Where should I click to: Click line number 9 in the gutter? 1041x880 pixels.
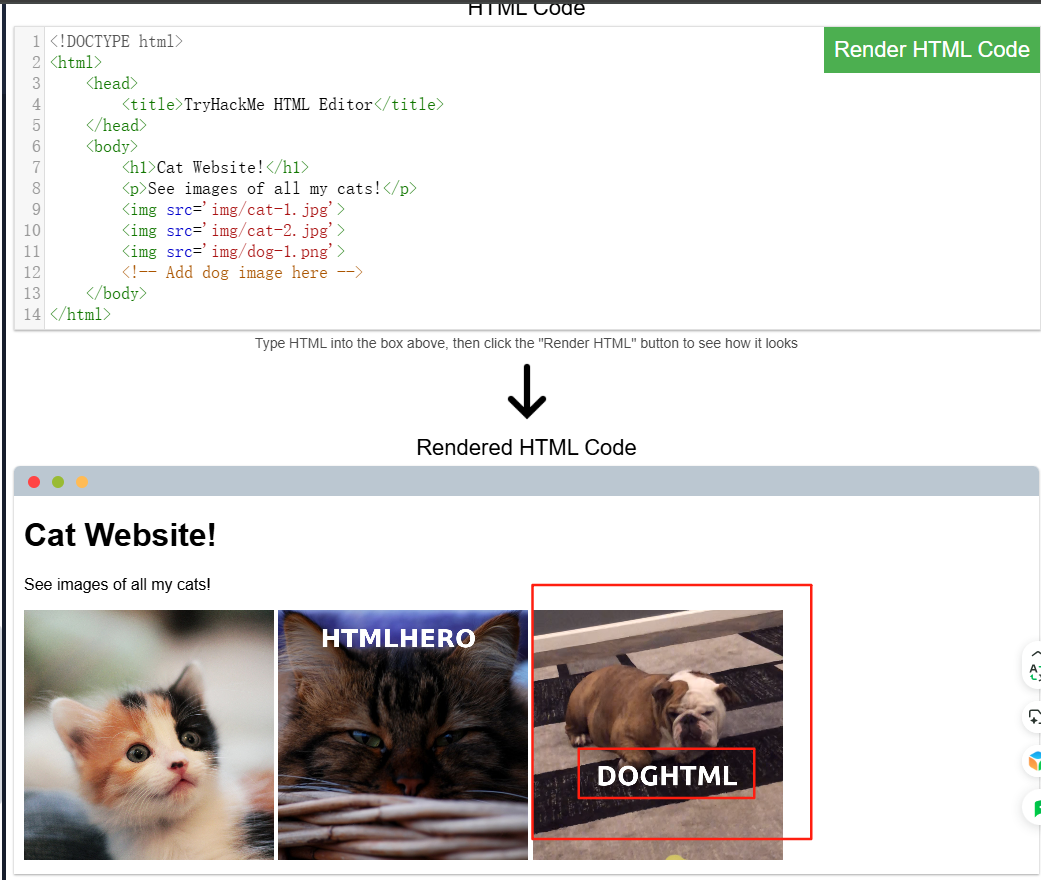(36, 209)
